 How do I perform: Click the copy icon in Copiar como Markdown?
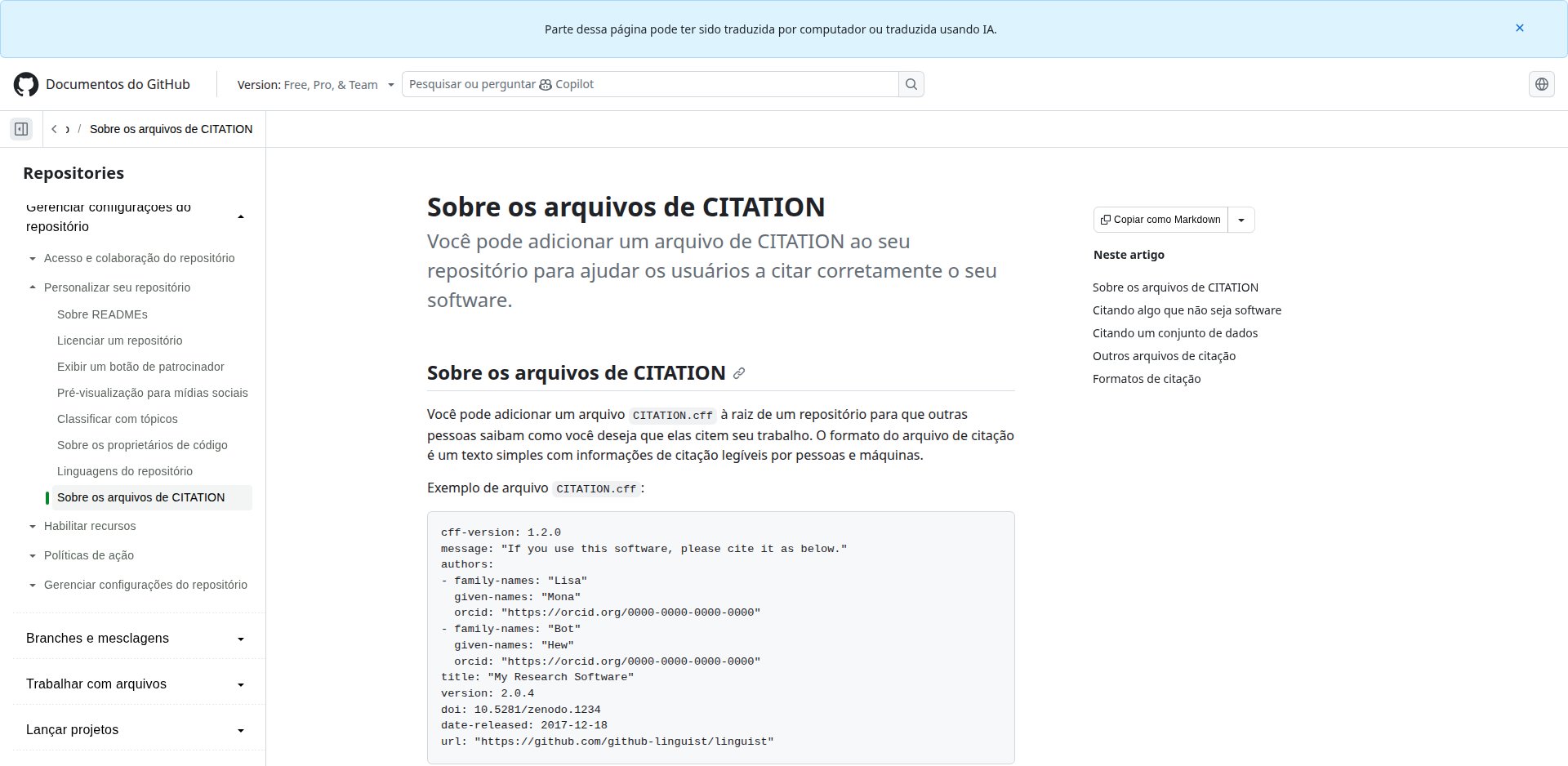1105,220
